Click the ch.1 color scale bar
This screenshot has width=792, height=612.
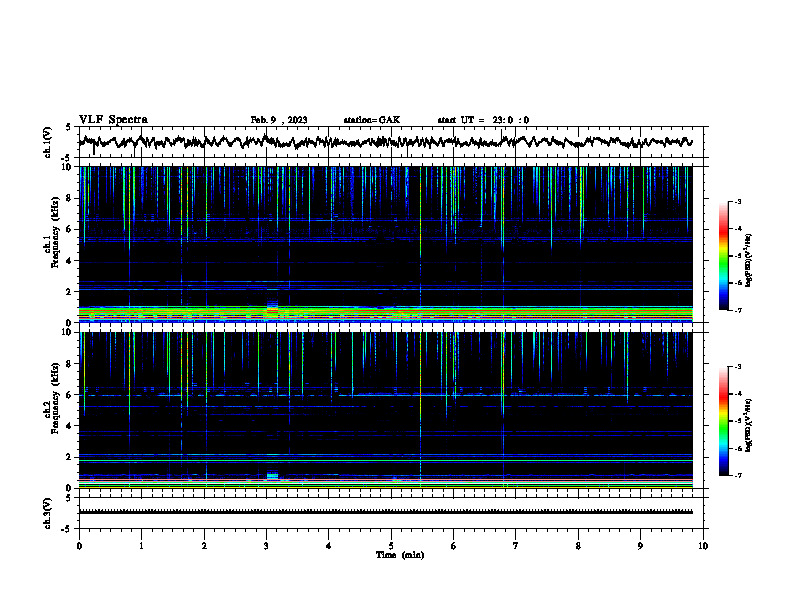pos(723,256)
